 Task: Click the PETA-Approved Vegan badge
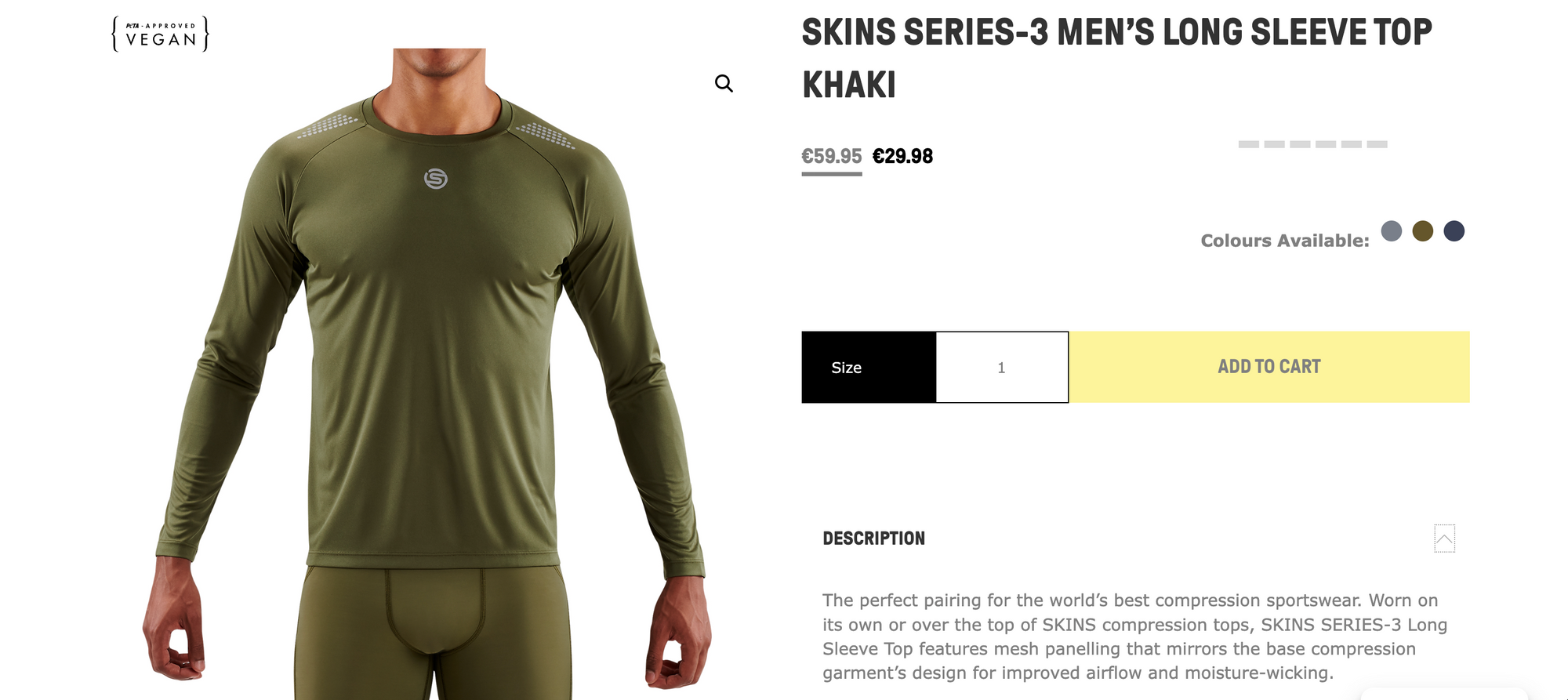point(161,34)
